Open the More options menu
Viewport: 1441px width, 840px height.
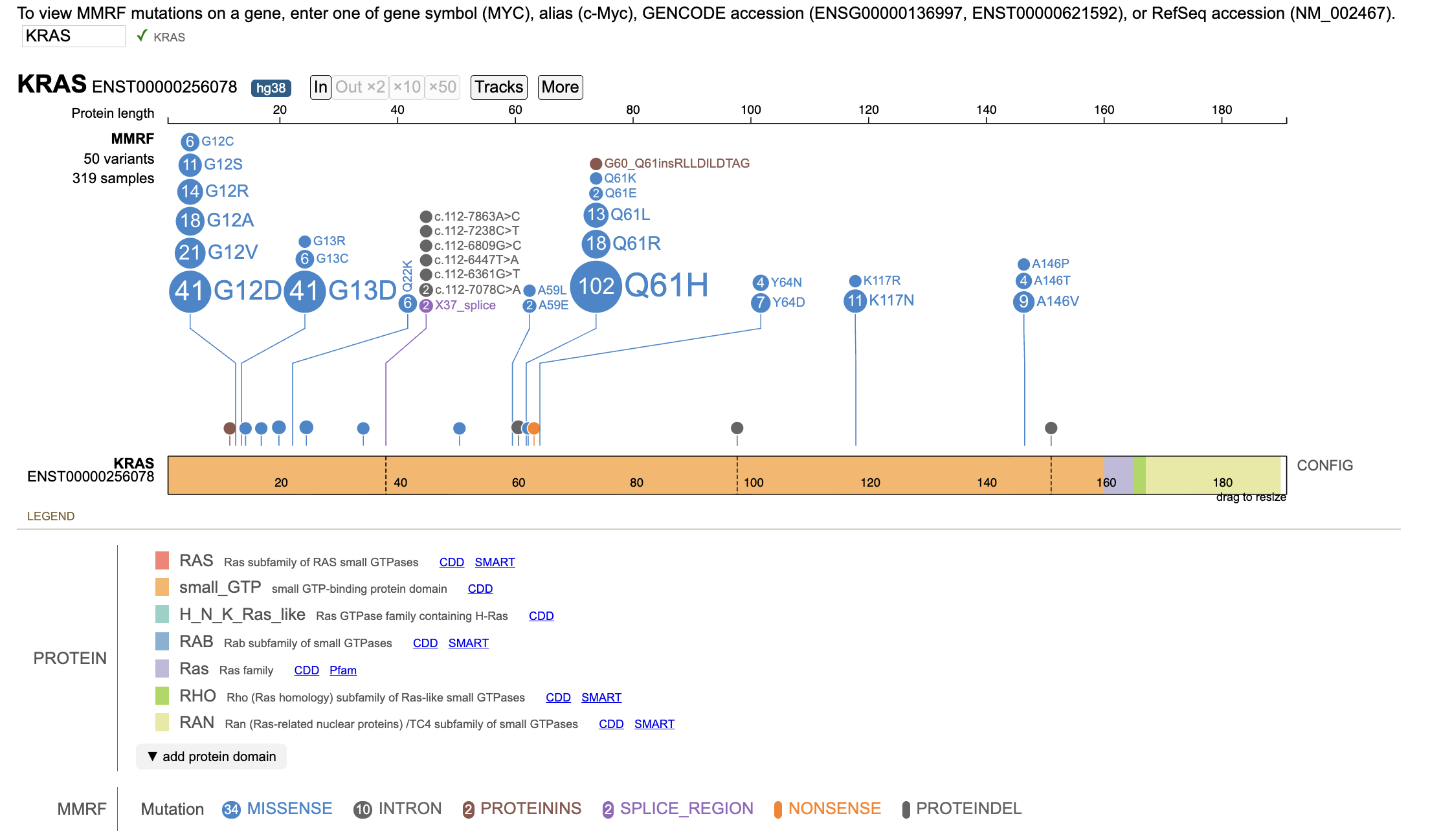[560, 87]
